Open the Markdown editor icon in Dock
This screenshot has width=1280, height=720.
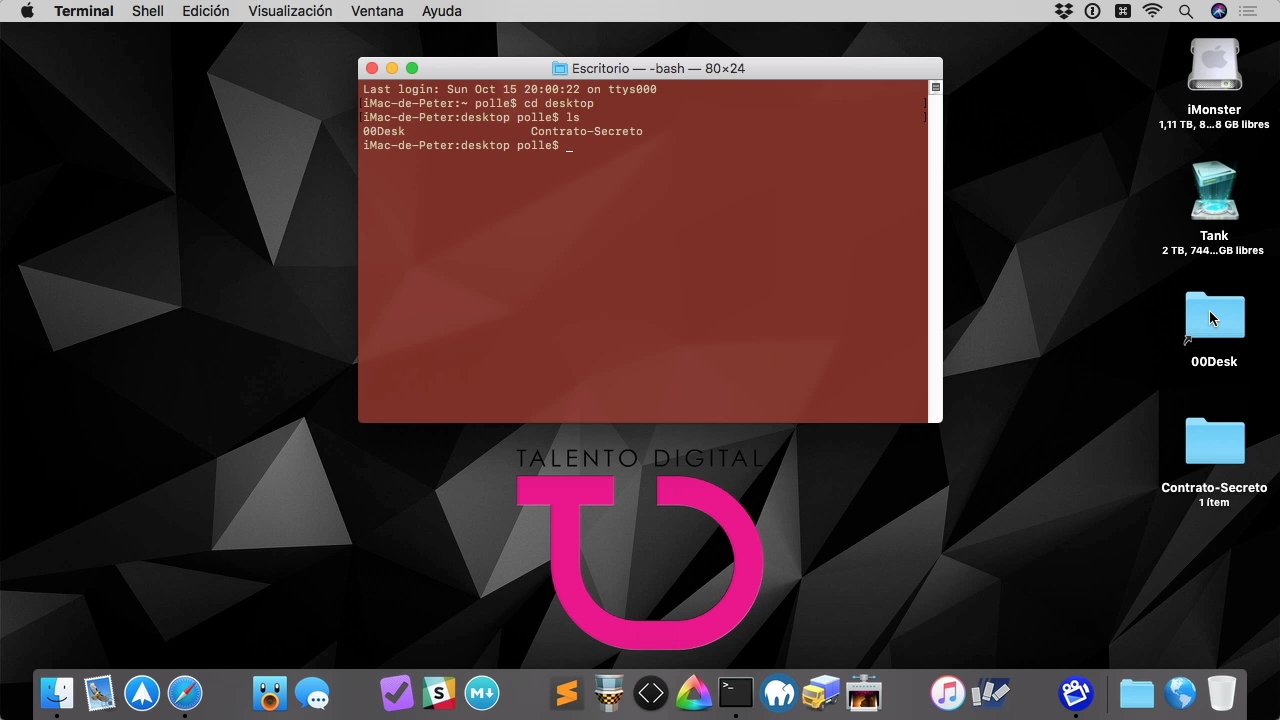pos(482,693)
